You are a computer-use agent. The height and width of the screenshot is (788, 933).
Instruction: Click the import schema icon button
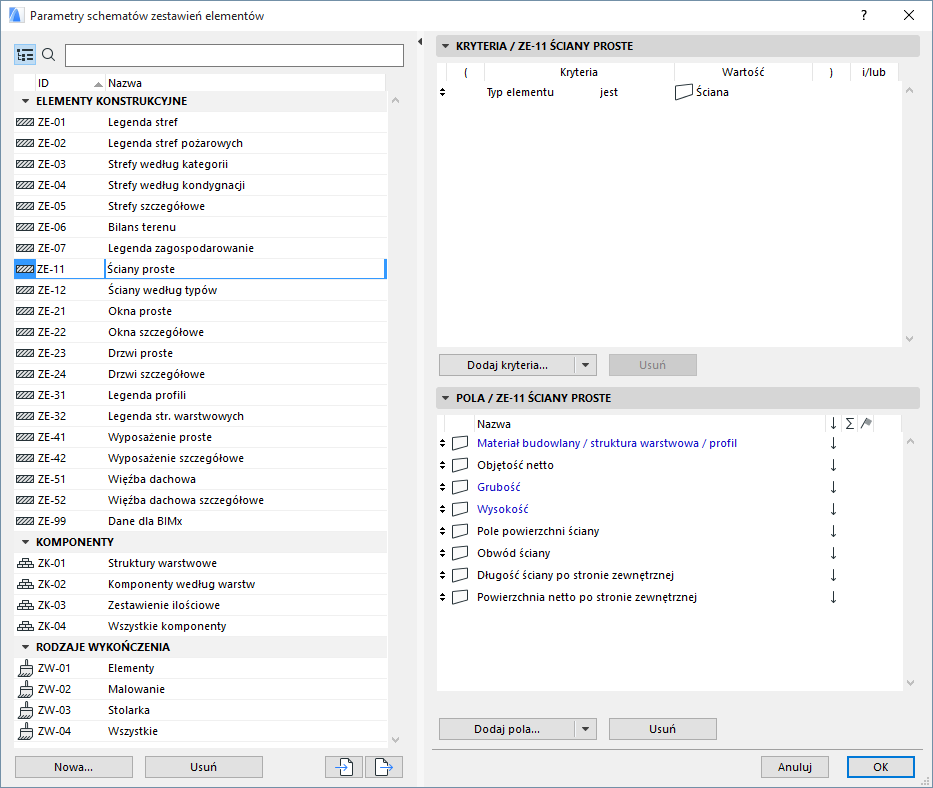pyautogui.click(x=344, y=767)
